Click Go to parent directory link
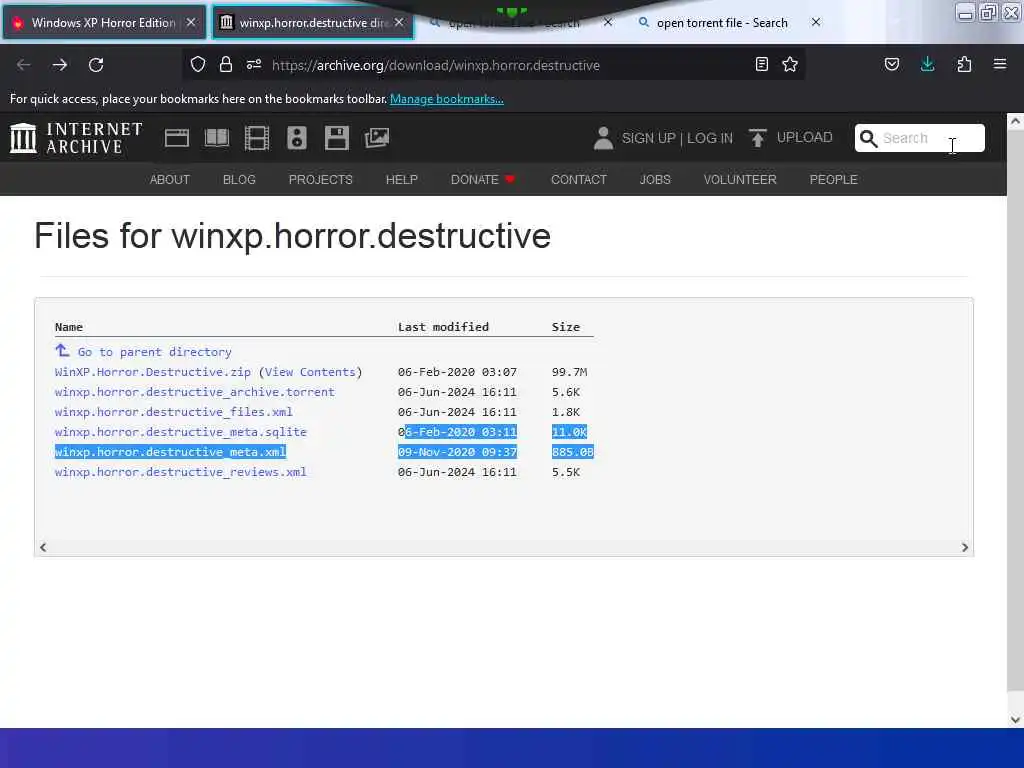1024x768 pixels. point(155,352)
